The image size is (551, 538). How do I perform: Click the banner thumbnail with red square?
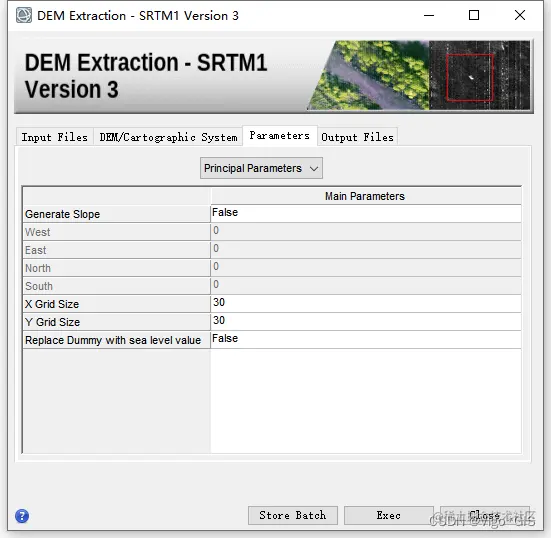click(x=479, y=75)
